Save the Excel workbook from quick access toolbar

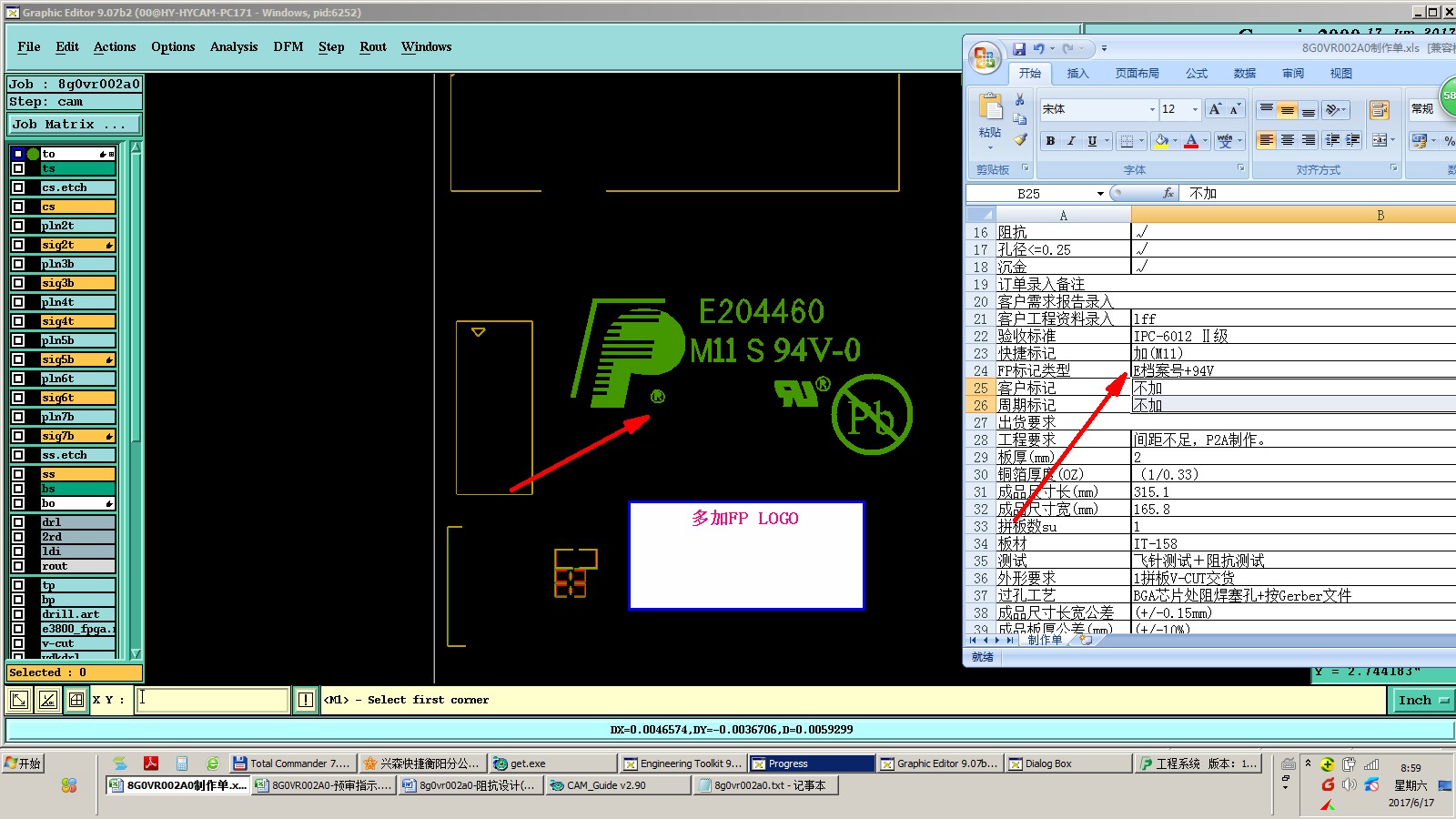click(1019, 48)
